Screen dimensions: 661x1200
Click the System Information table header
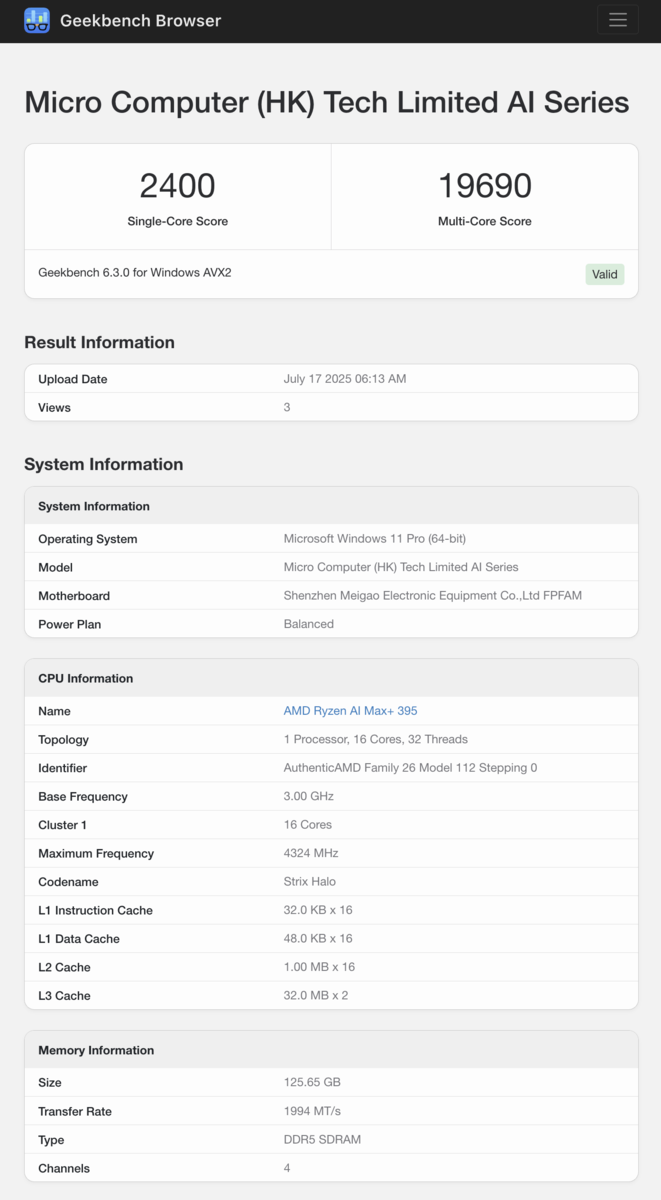point(331,506)
